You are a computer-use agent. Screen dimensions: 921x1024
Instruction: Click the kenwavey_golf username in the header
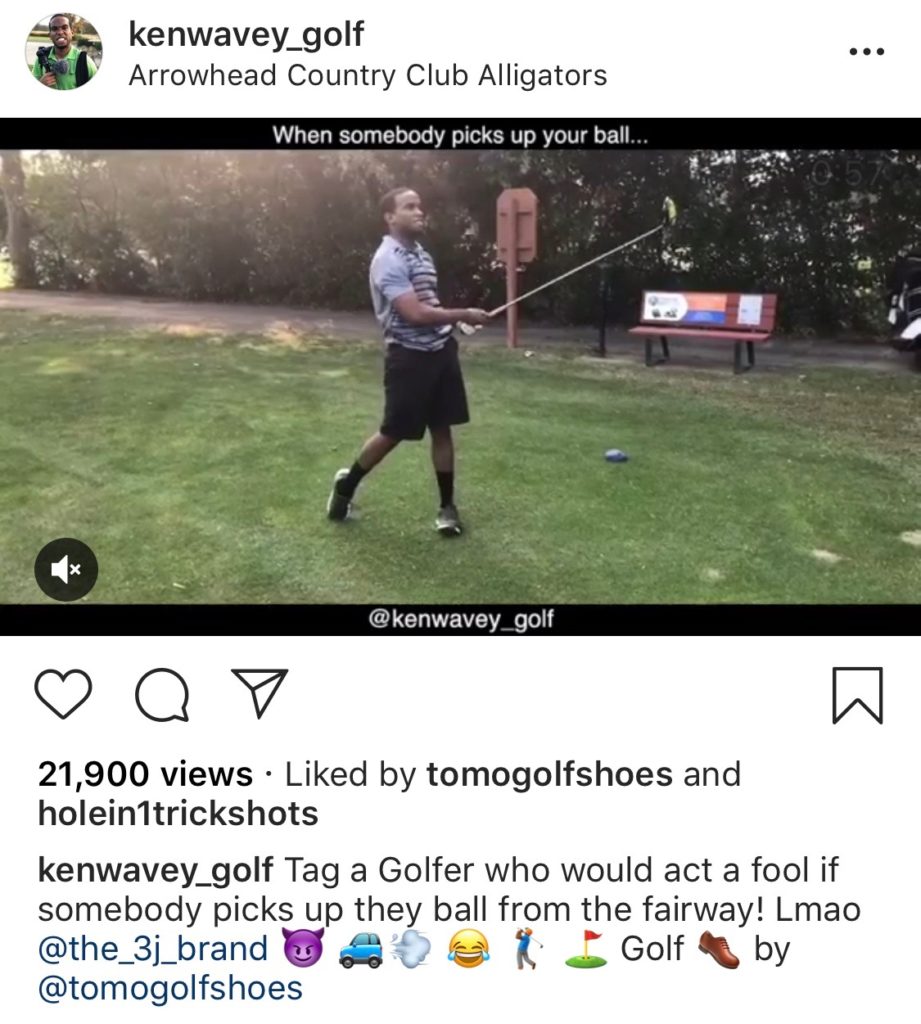(x=246, y=33)
